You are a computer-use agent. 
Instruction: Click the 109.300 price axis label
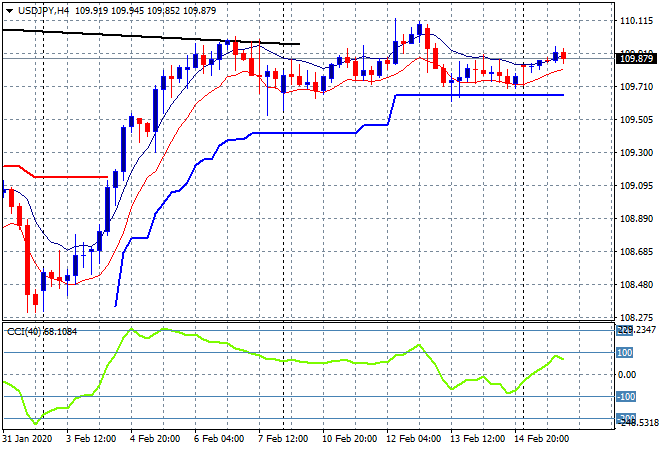pos(636,152)
